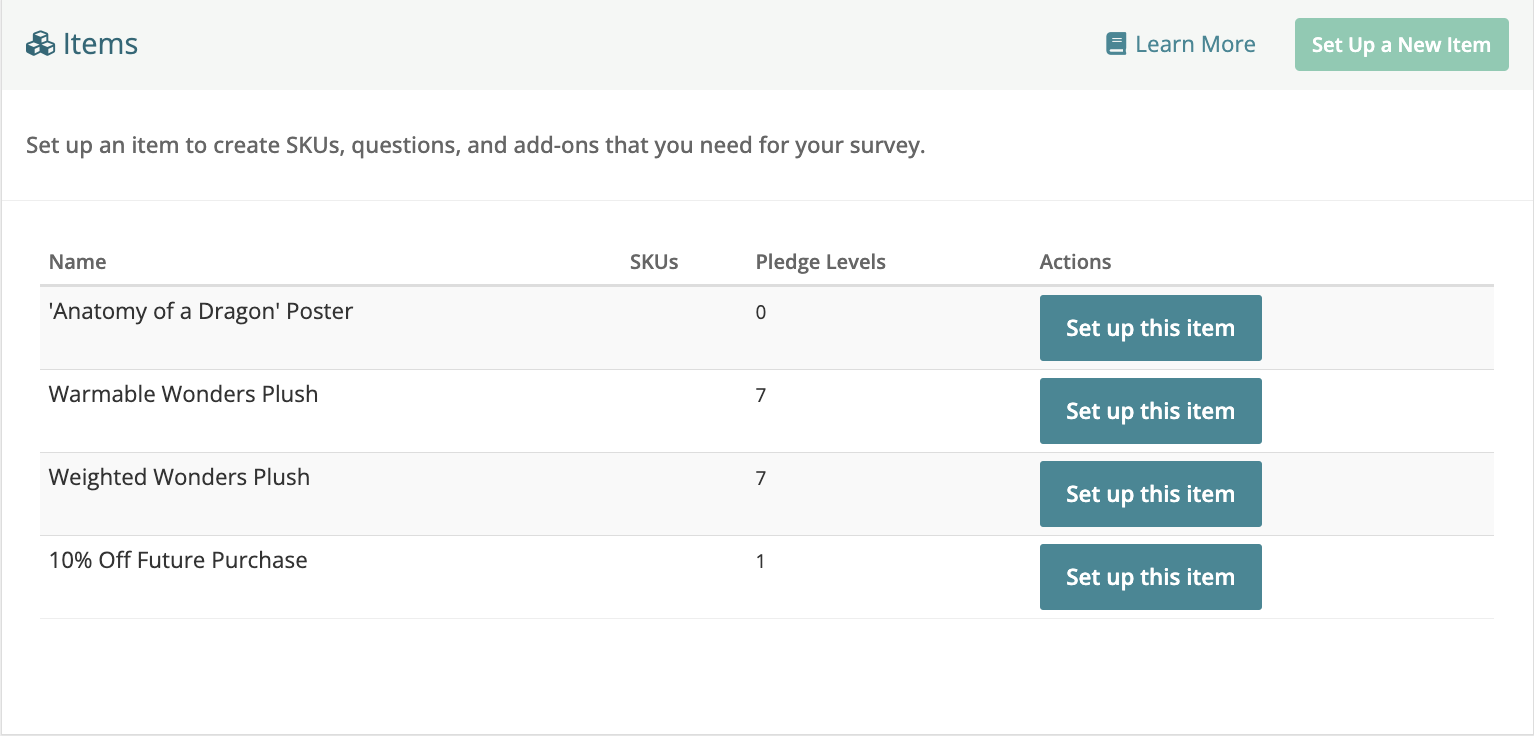Set up the 'Anatomy of a Dragon' Poster item
This screenshot has width=1534, height=736.
(x=1150, y=328)
